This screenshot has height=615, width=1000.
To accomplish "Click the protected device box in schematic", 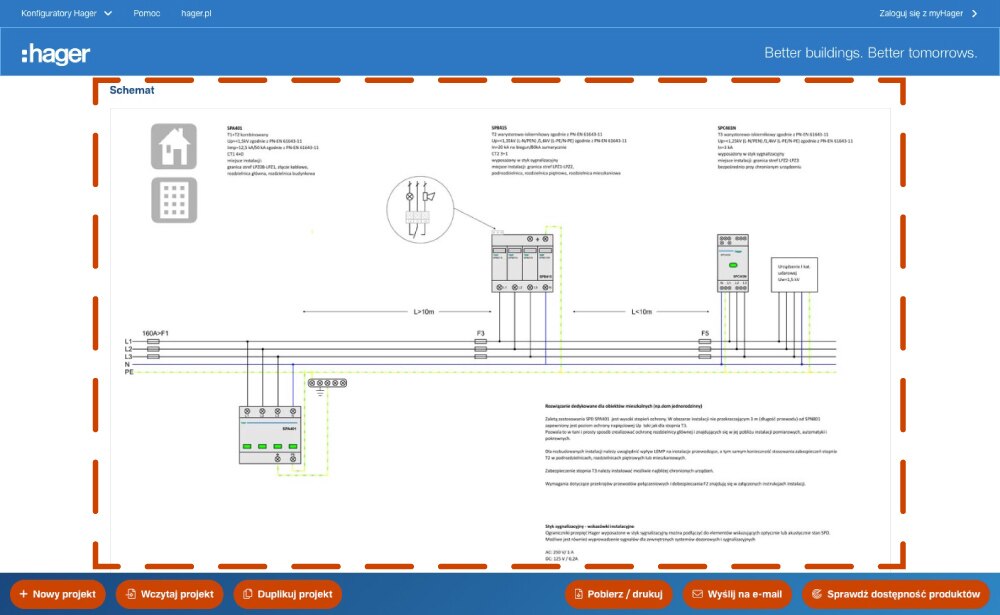I will (794, 275).
